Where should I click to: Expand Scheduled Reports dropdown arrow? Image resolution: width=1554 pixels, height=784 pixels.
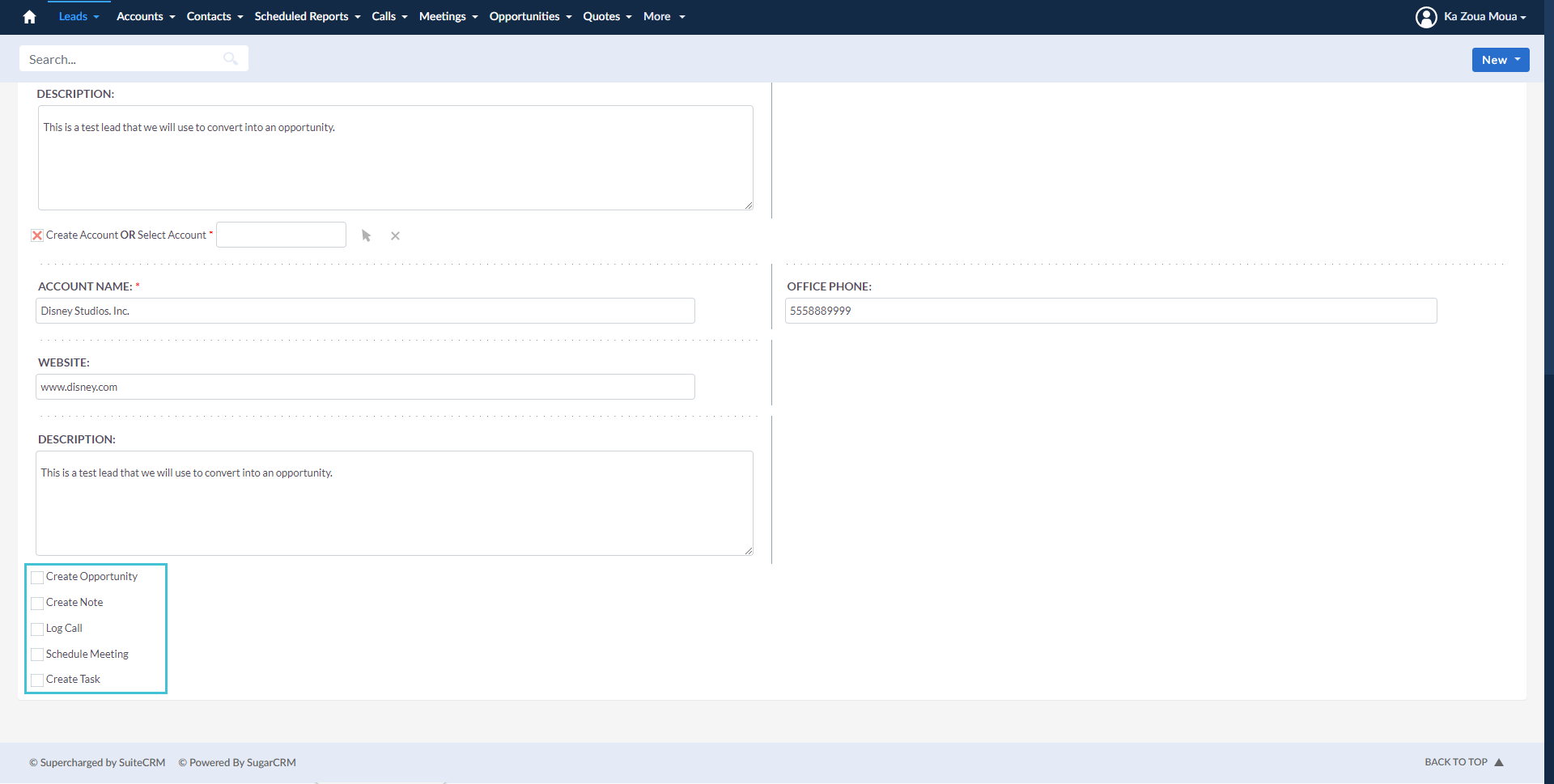coord(358,17)
